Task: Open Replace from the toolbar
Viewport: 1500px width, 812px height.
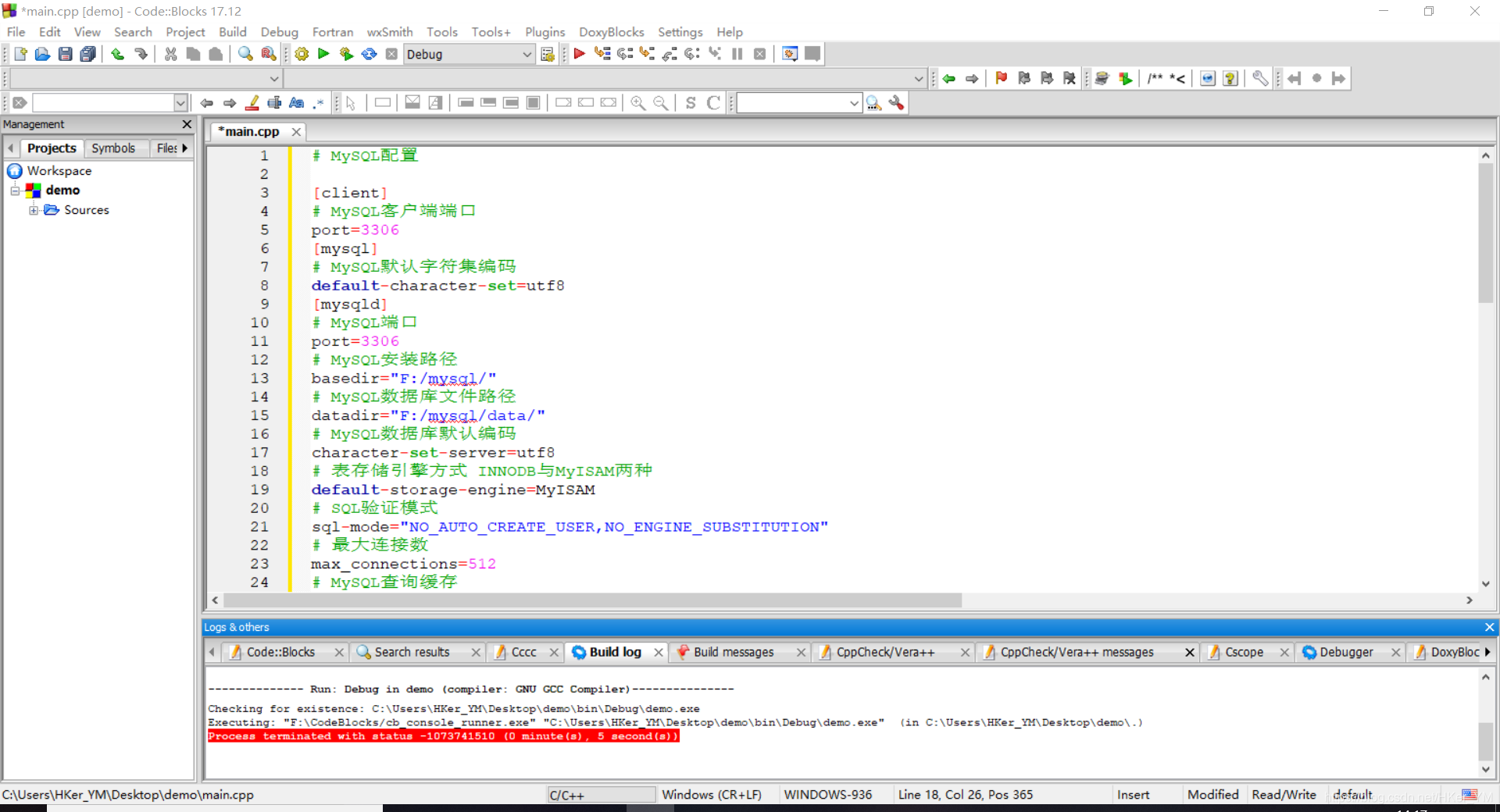Action: point(268,54)
